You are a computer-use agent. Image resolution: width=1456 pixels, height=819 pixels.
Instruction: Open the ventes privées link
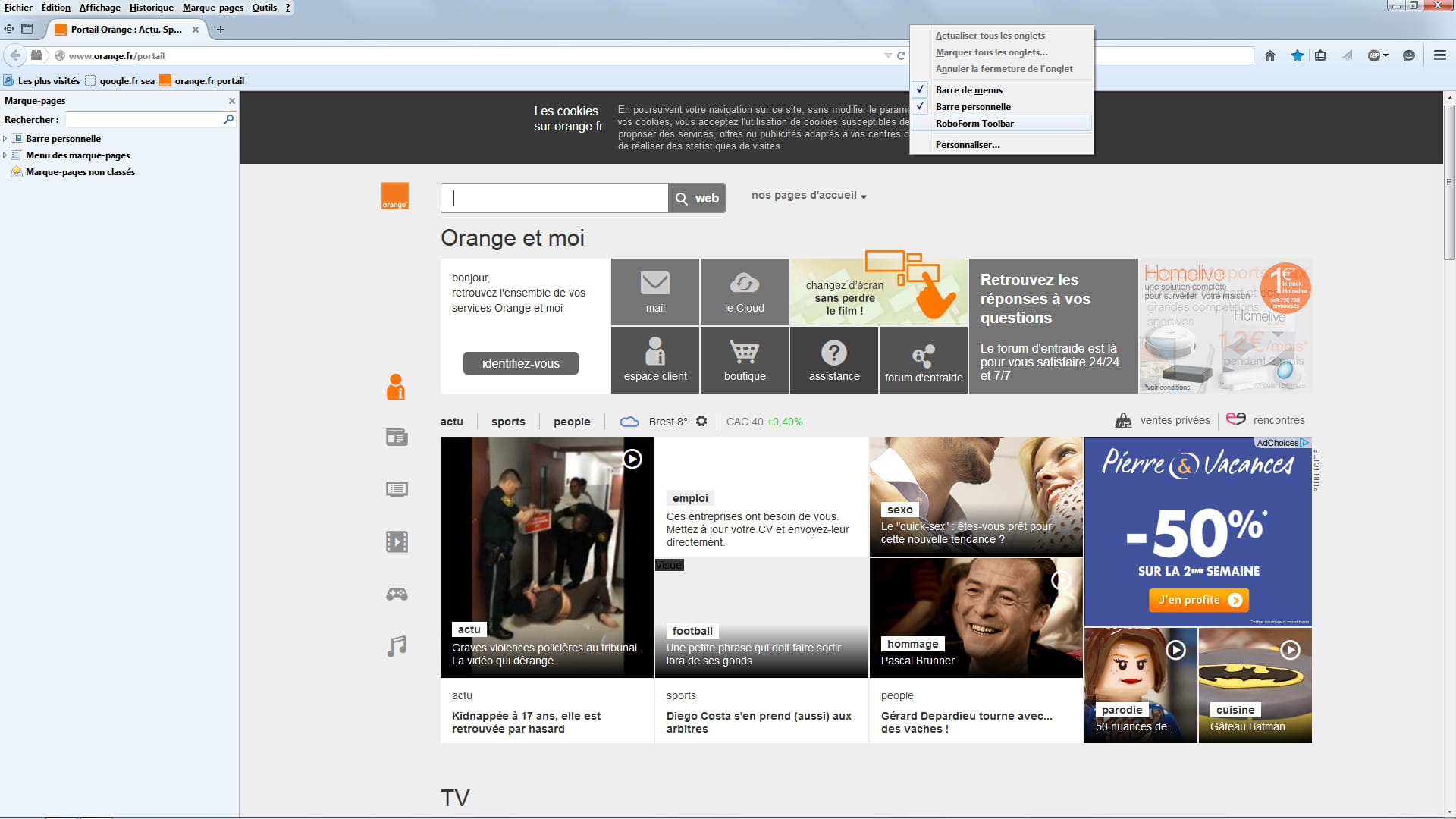(x=1174, y=420)
